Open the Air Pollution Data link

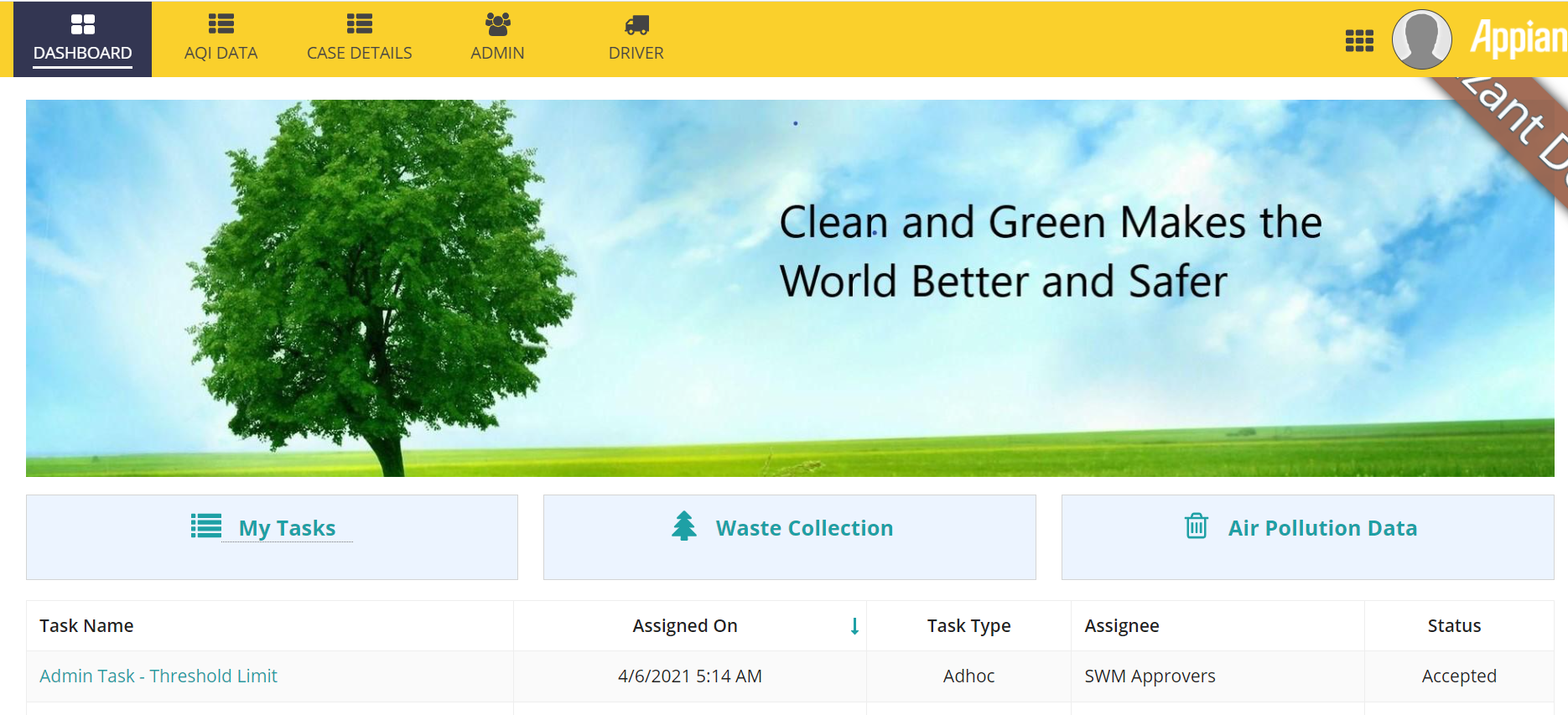(1322, 528)
